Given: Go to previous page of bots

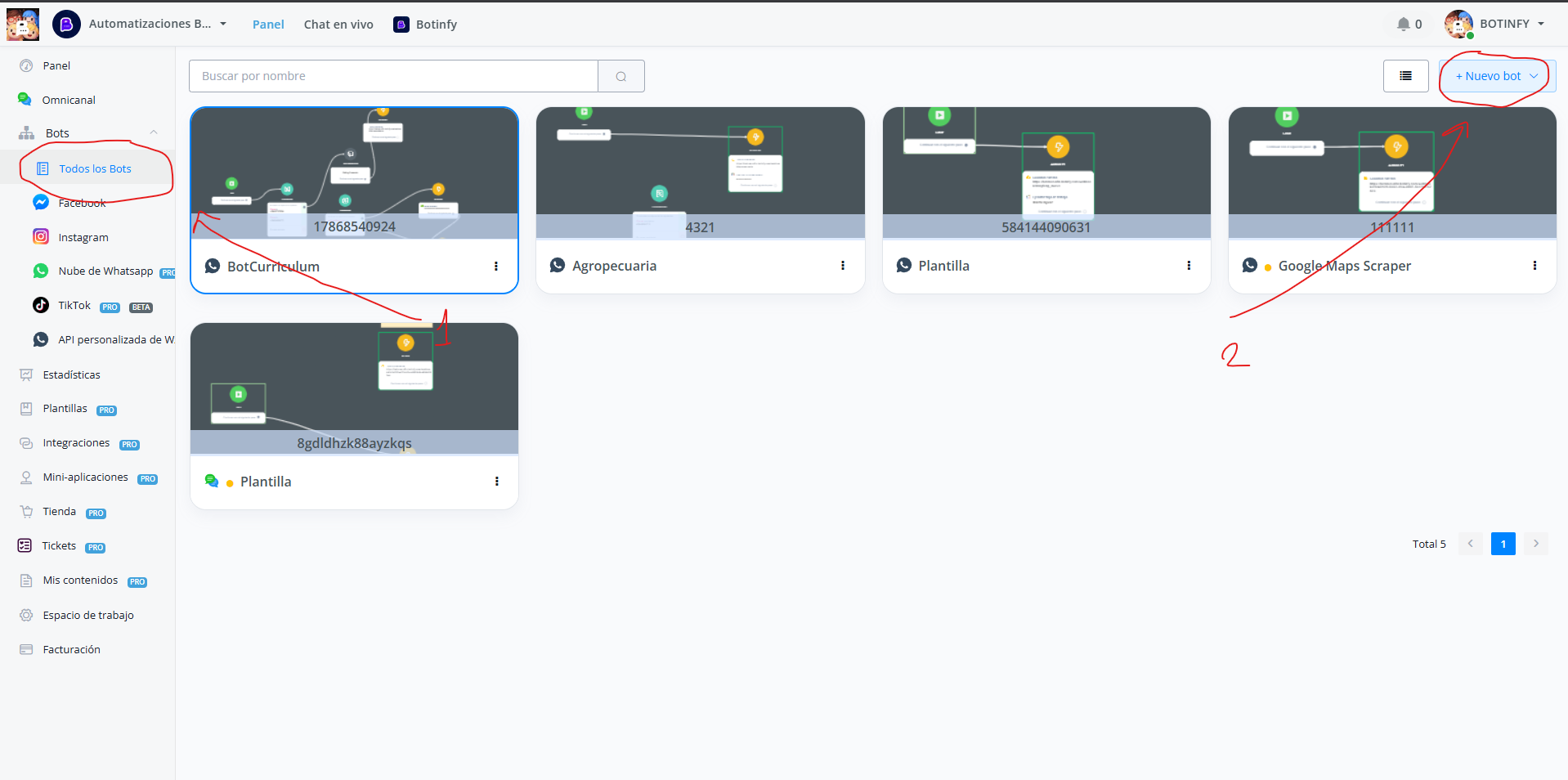Looking at the screenshot, I should [1470, 544].
